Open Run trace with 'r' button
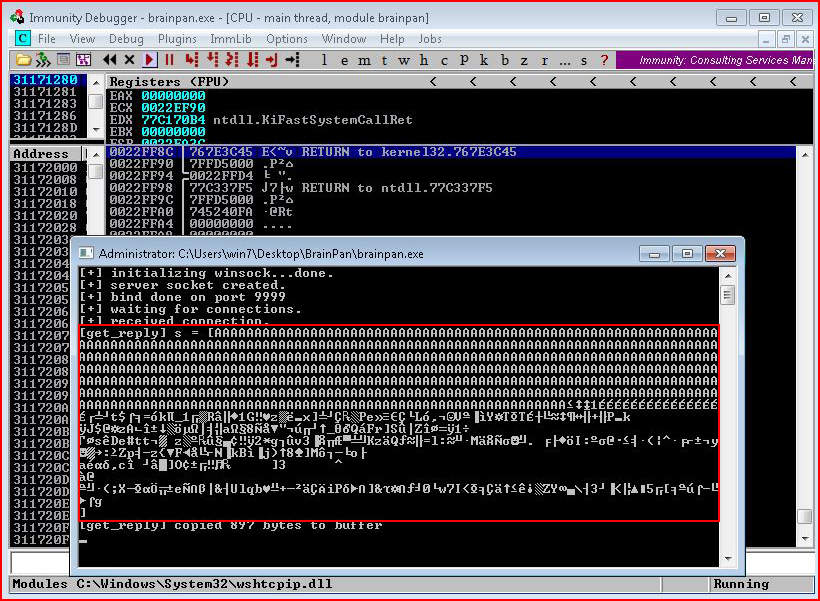 (544, 60)
